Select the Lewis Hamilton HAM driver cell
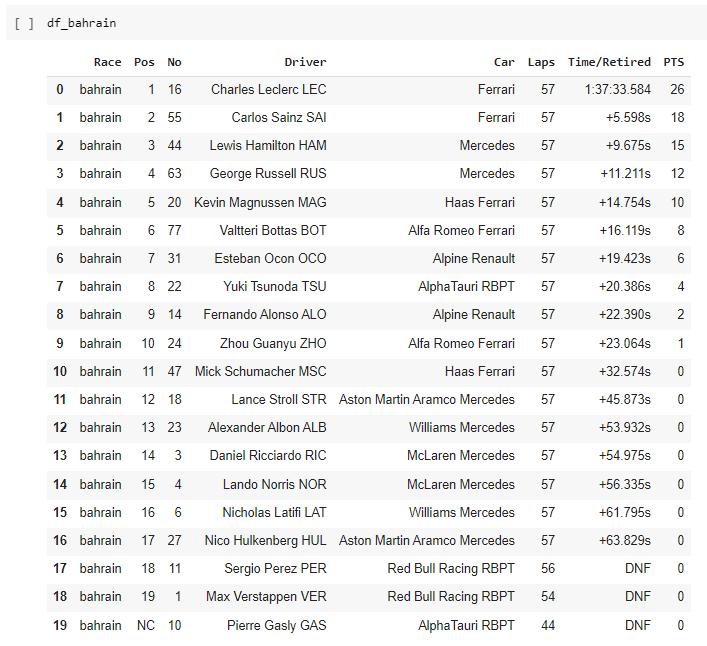 267,146
